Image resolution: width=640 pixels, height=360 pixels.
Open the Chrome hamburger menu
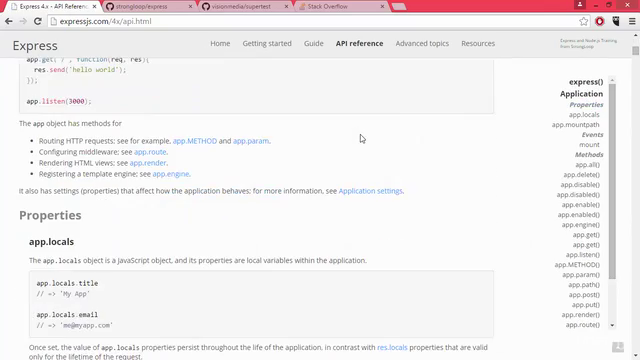pyautogui.click(x=632, y=22)
